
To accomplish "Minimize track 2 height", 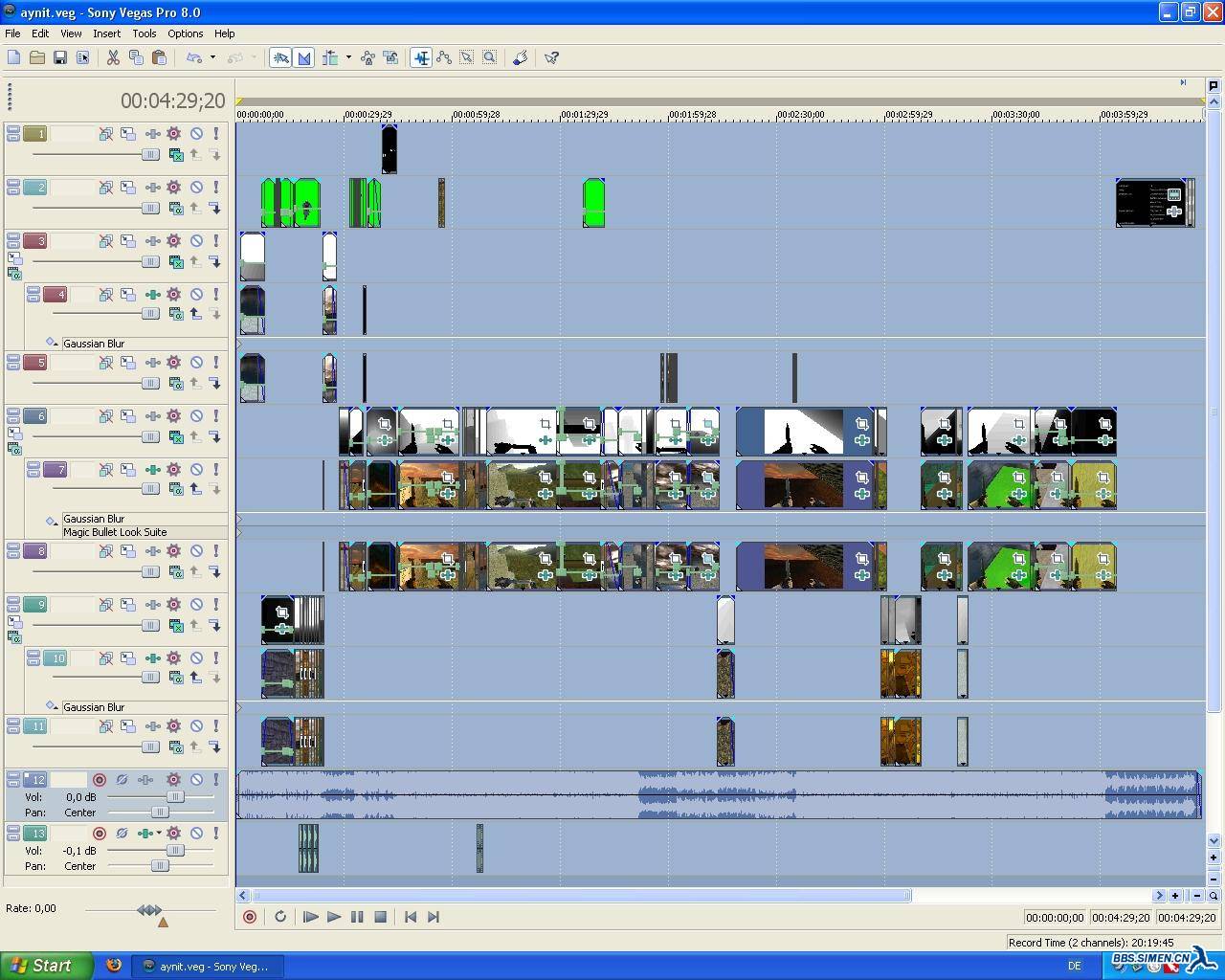I will tap(13, 184).
